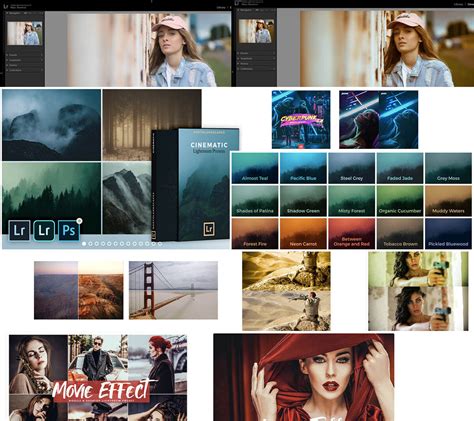Expand the Presets panel in the left Lightroom window
This screenshot has height=421, width=474.
click(25, 55)
